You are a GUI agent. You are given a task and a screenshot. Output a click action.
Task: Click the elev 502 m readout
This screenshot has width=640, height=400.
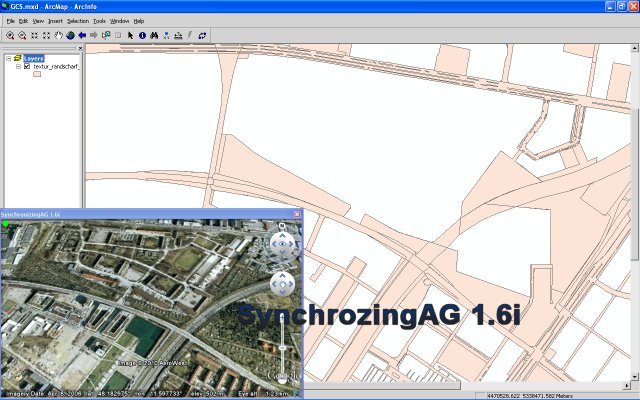tap(207, 394)
